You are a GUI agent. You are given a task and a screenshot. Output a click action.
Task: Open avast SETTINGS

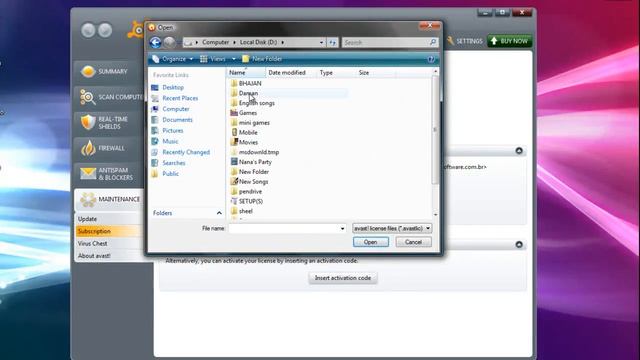(464, 41)
